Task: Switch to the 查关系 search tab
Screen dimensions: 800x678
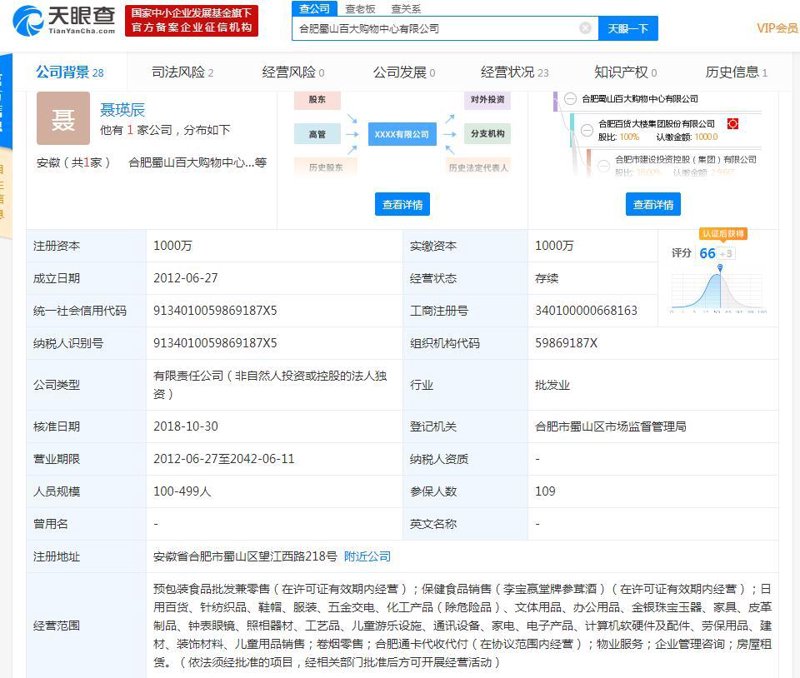Action: tap(406, 9)
